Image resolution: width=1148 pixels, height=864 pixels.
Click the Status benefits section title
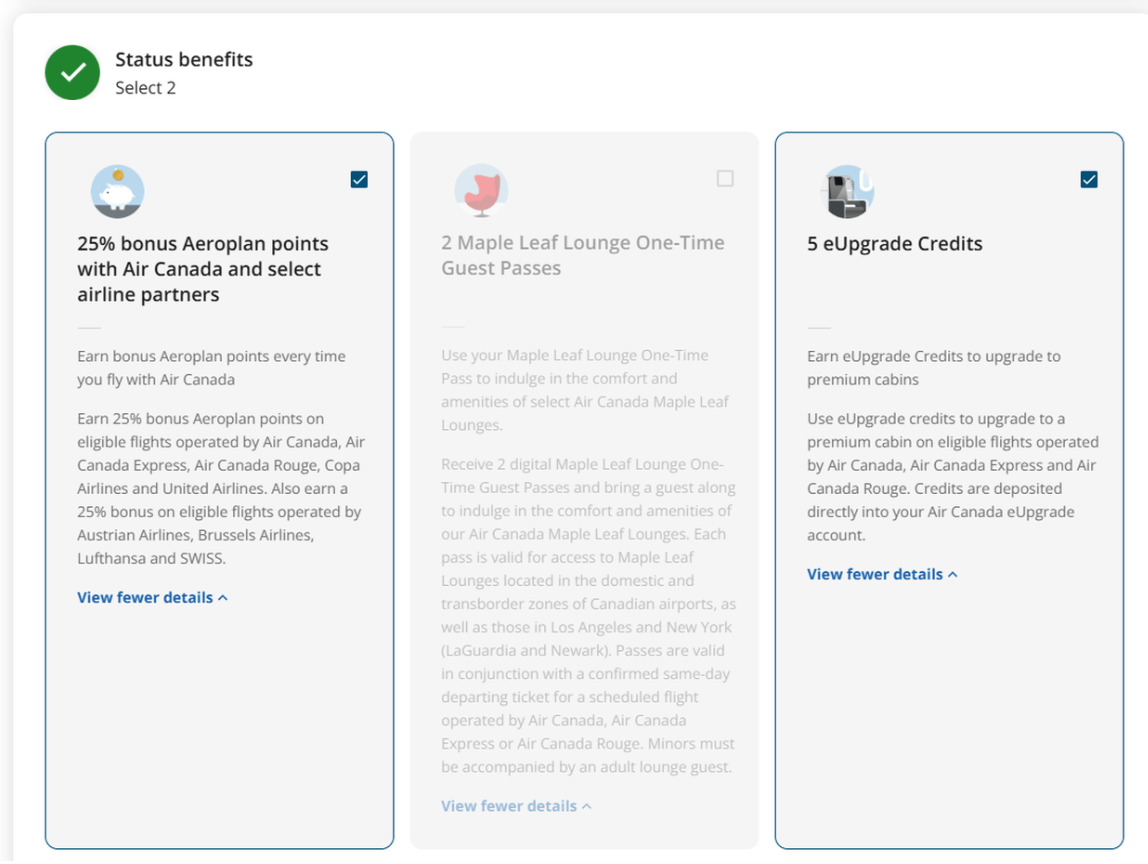(x=184, y=59)
